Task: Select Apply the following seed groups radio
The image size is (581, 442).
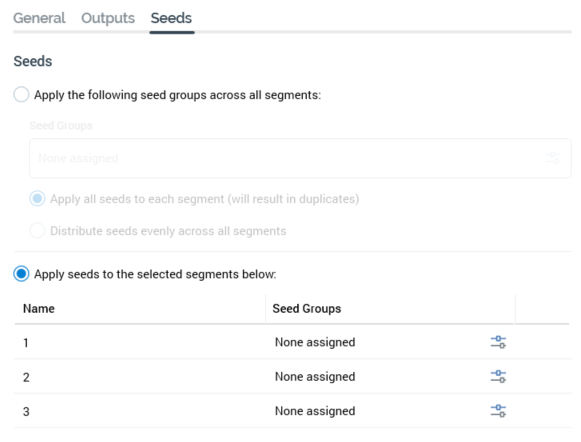Action: (x=21, y=94)
